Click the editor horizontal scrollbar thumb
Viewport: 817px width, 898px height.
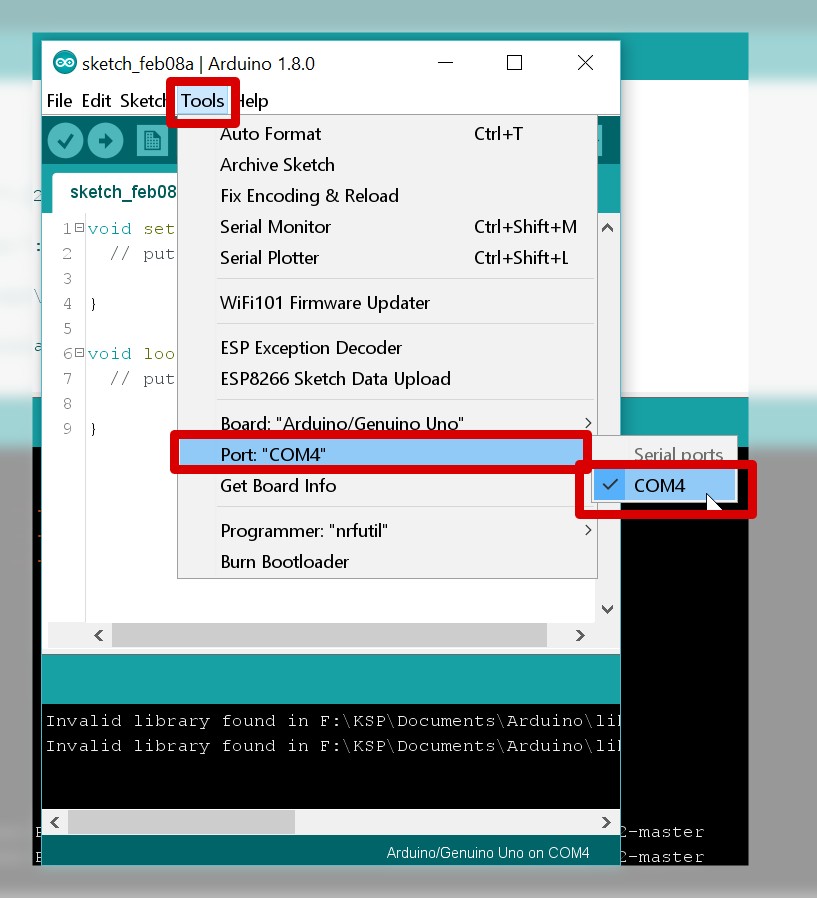[x=329, y=635]
